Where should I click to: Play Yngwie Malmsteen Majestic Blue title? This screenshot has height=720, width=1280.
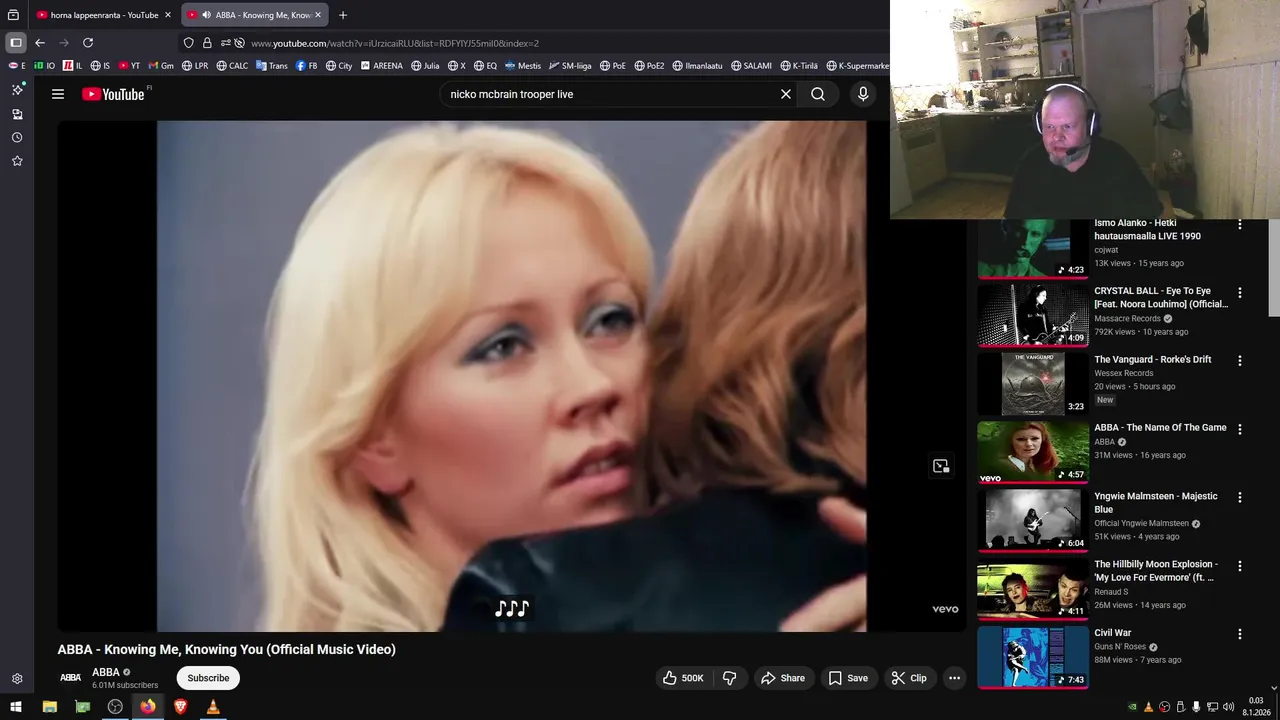(1156, 502)
